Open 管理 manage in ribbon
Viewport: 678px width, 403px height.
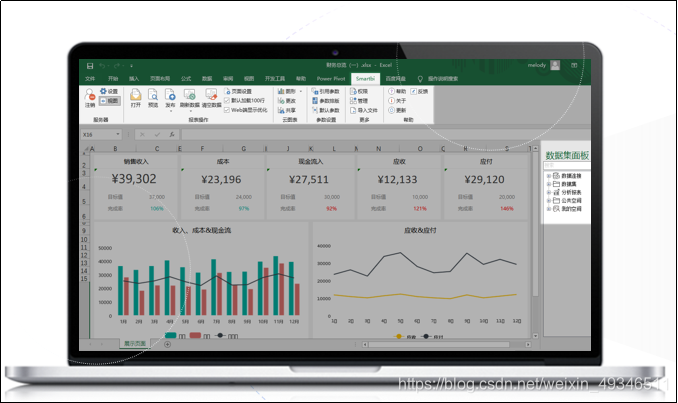point(359,101)
